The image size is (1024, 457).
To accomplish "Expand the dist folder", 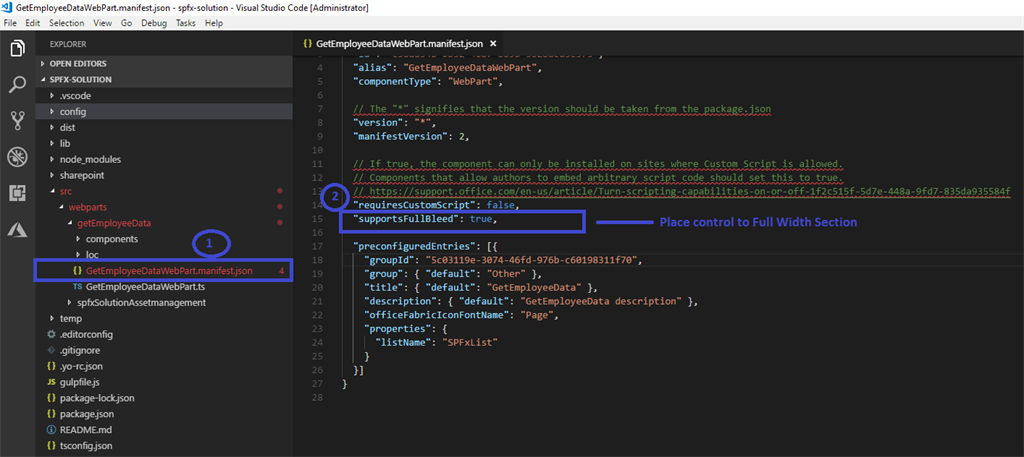I will pos(163,127).
